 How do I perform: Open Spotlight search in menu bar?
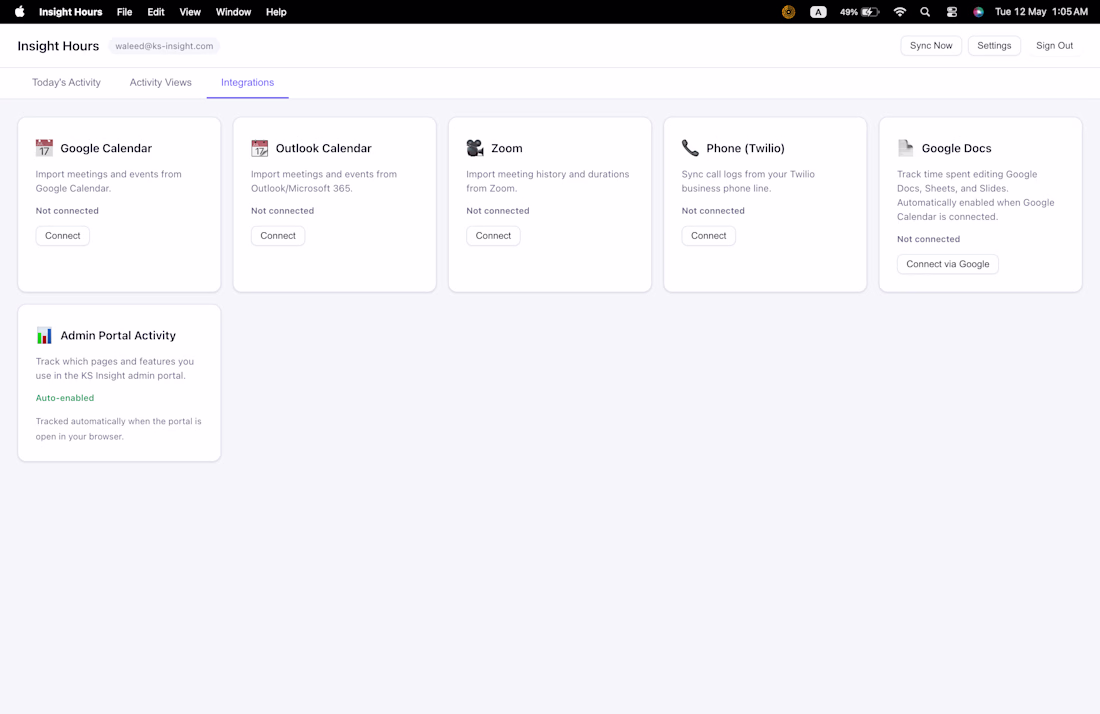click(925, 12)
